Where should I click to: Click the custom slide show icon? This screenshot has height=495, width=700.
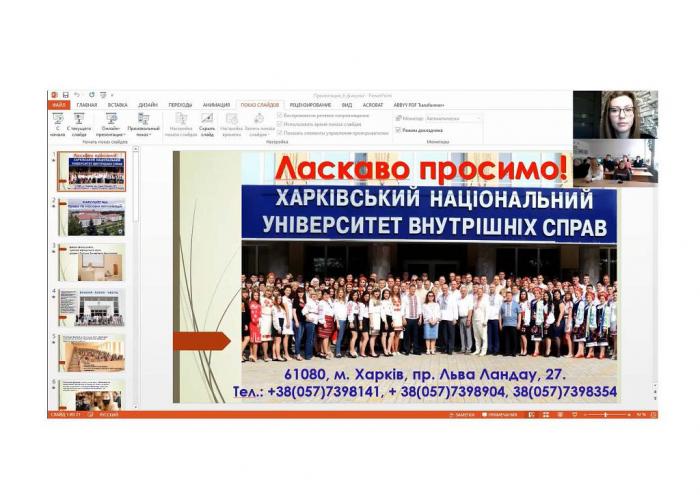(143, 122)
